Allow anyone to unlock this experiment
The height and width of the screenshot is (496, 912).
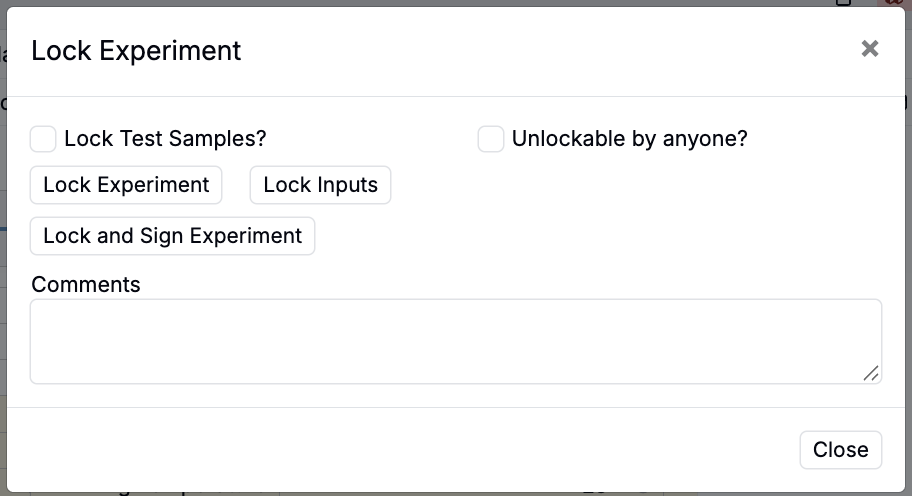[x=491, y=139]
